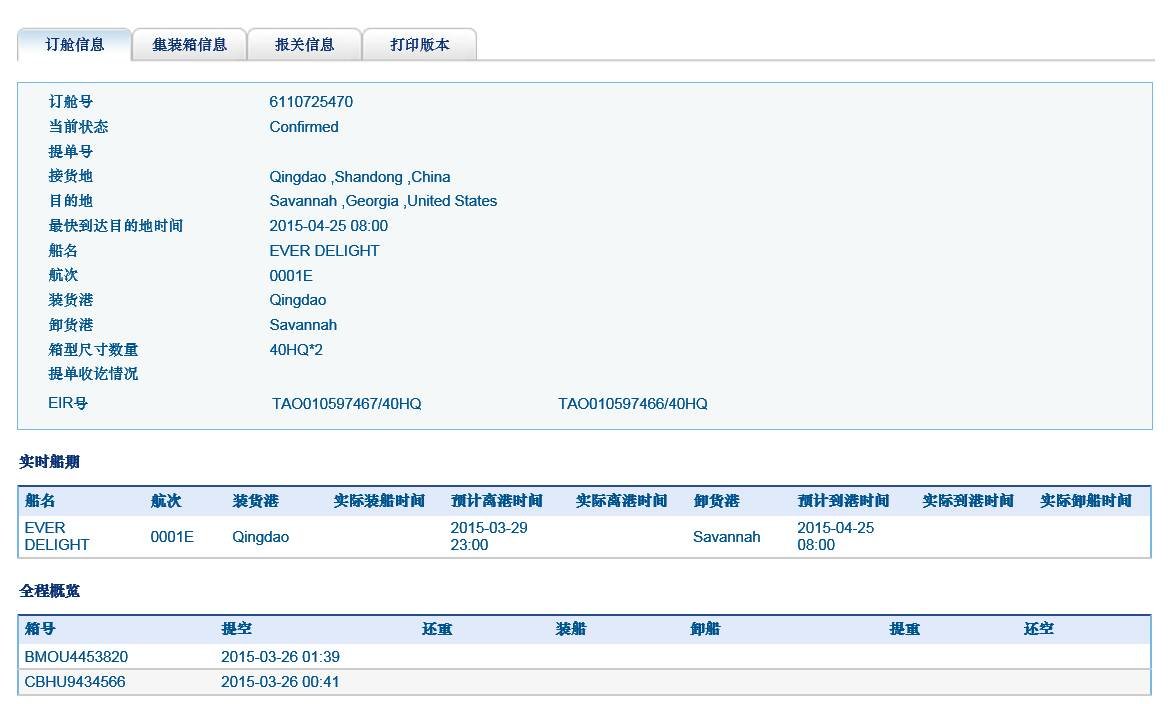
Task: Switch to the 集装箱信息 tab
Action: 190,44
